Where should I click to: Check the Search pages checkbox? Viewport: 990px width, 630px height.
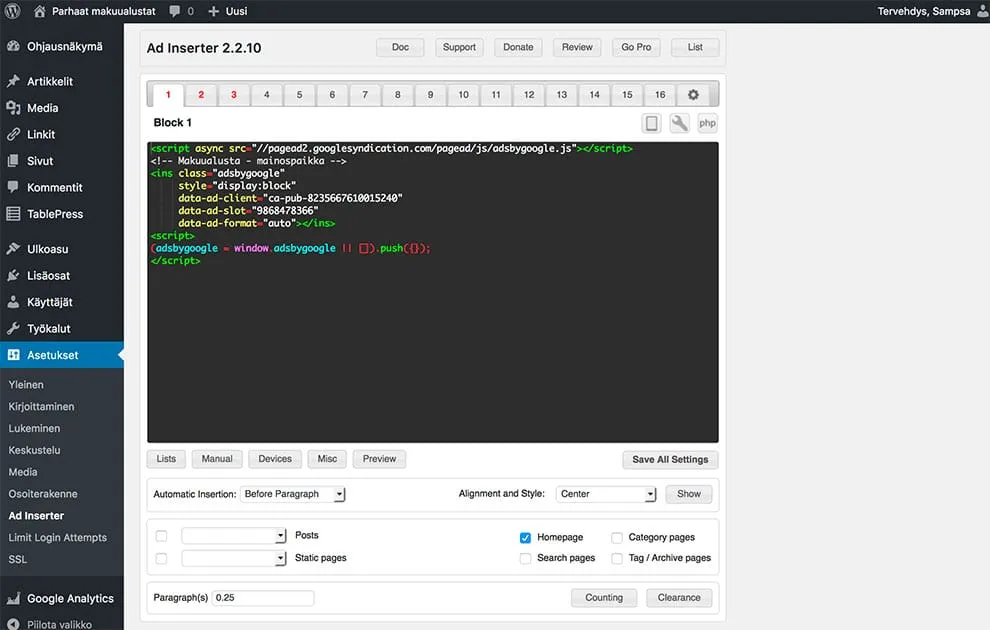525,558
